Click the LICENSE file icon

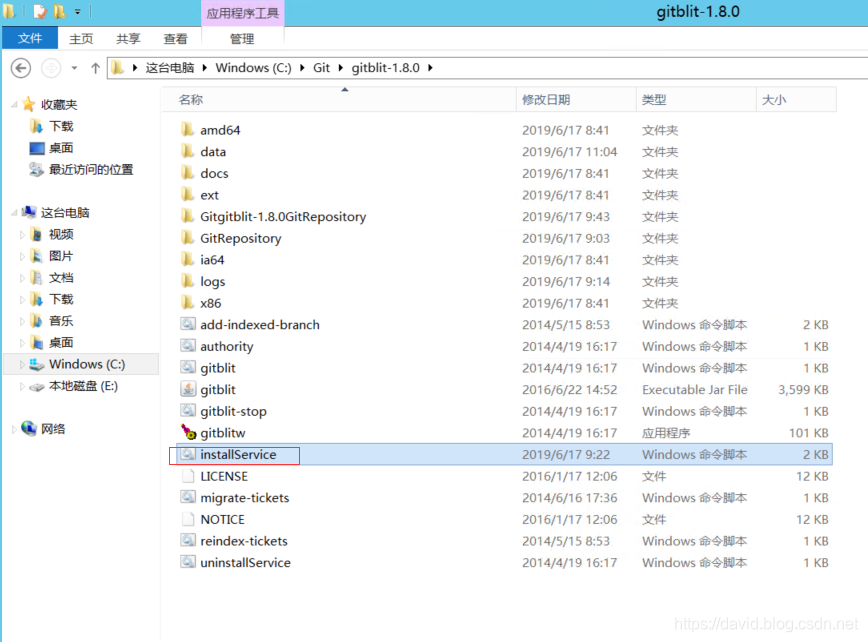point(188,476)
